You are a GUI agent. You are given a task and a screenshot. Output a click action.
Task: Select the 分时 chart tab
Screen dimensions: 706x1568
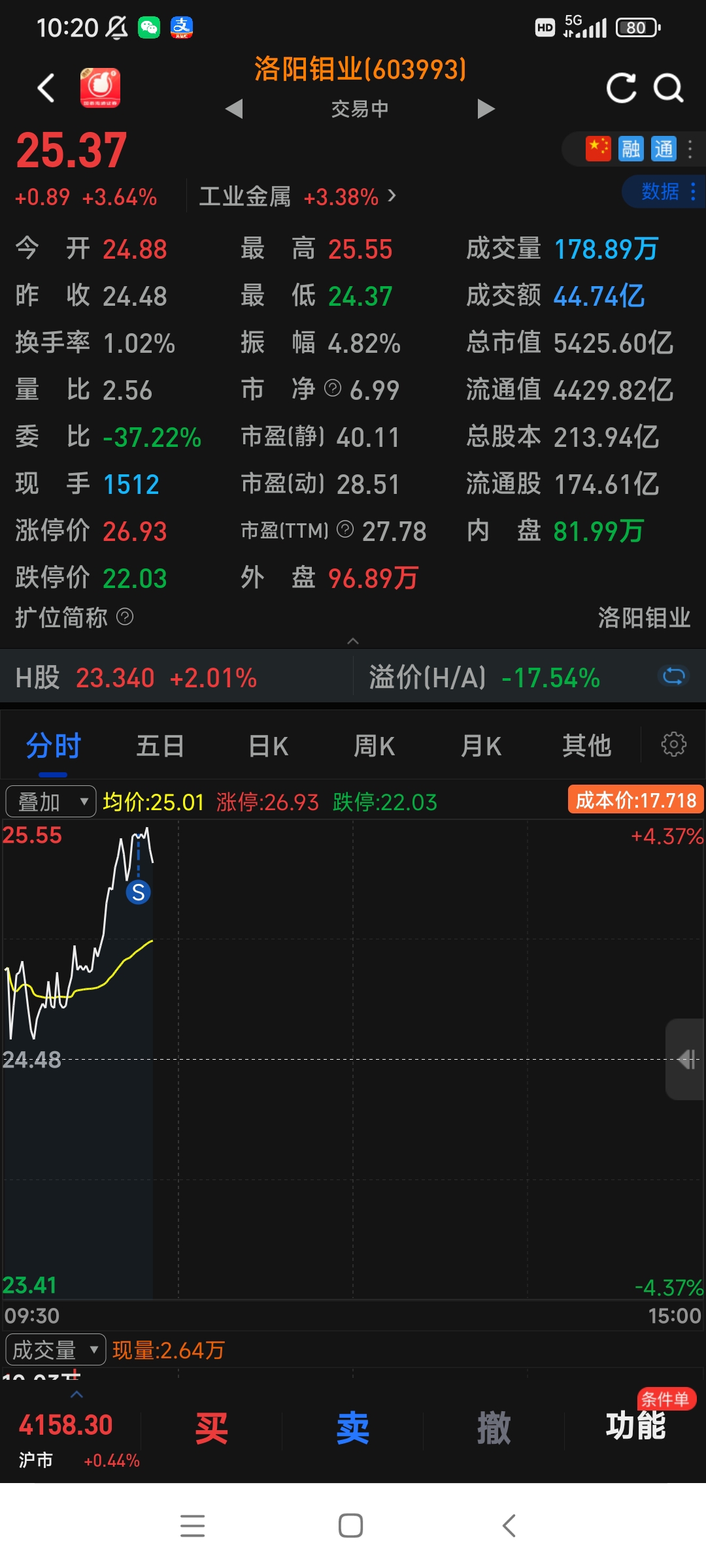(53, 745)
